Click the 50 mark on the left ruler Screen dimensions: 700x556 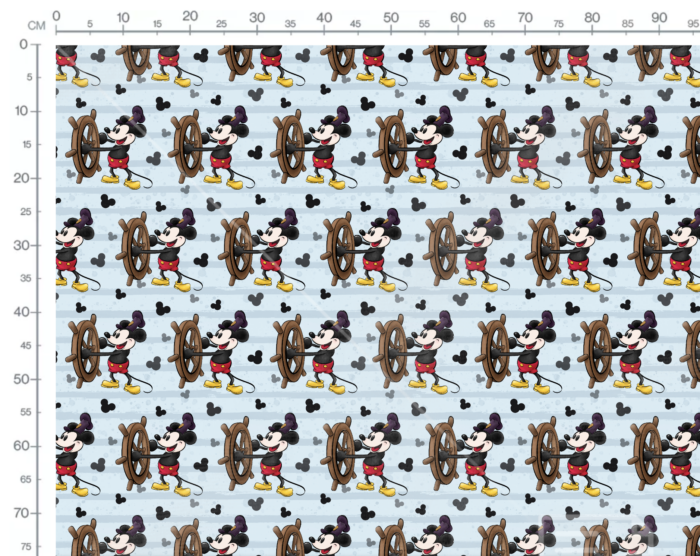click(21, 379)
